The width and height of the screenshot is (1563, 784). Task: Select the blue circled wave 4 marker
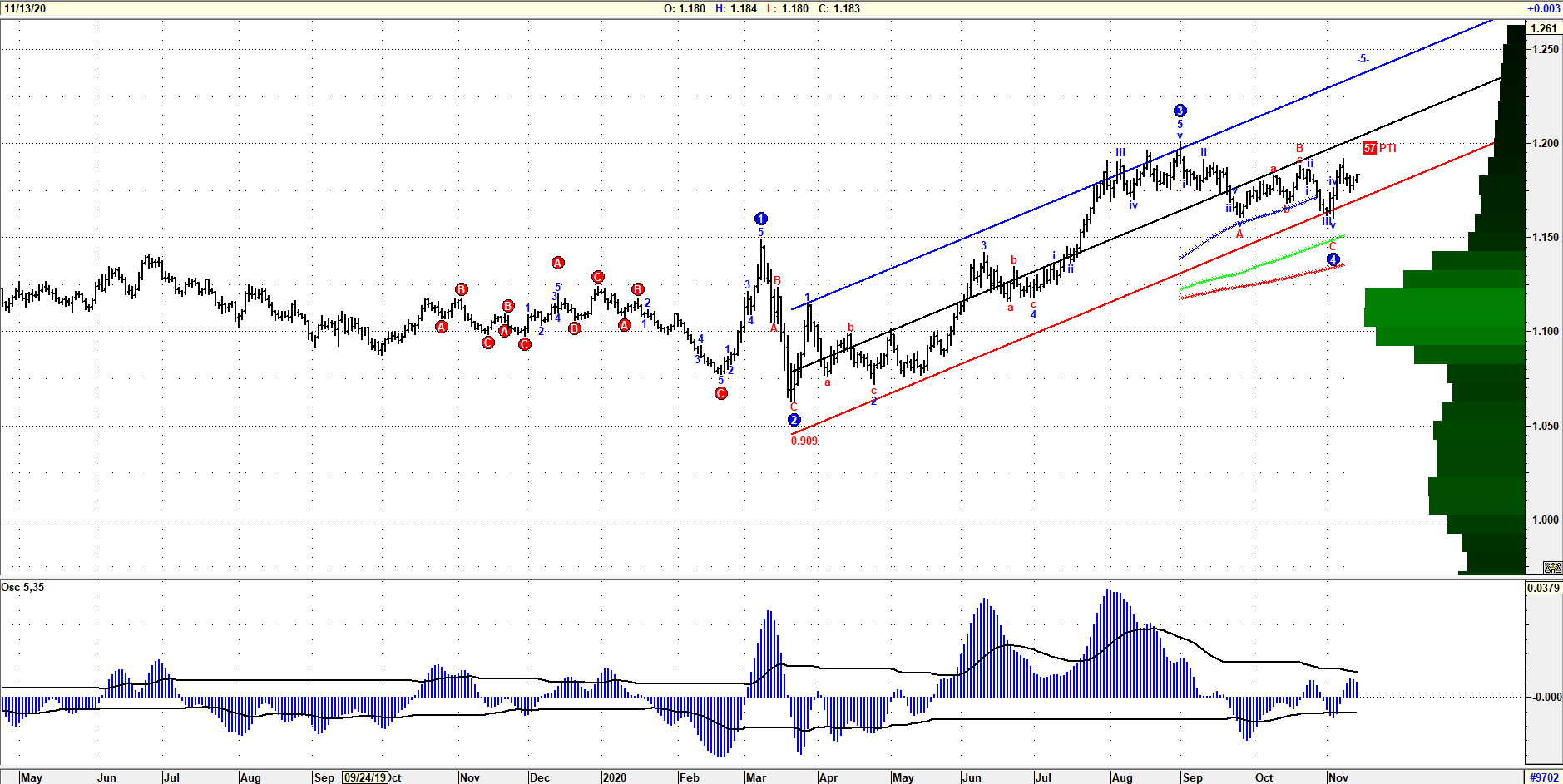click(x=1333, y=259)
